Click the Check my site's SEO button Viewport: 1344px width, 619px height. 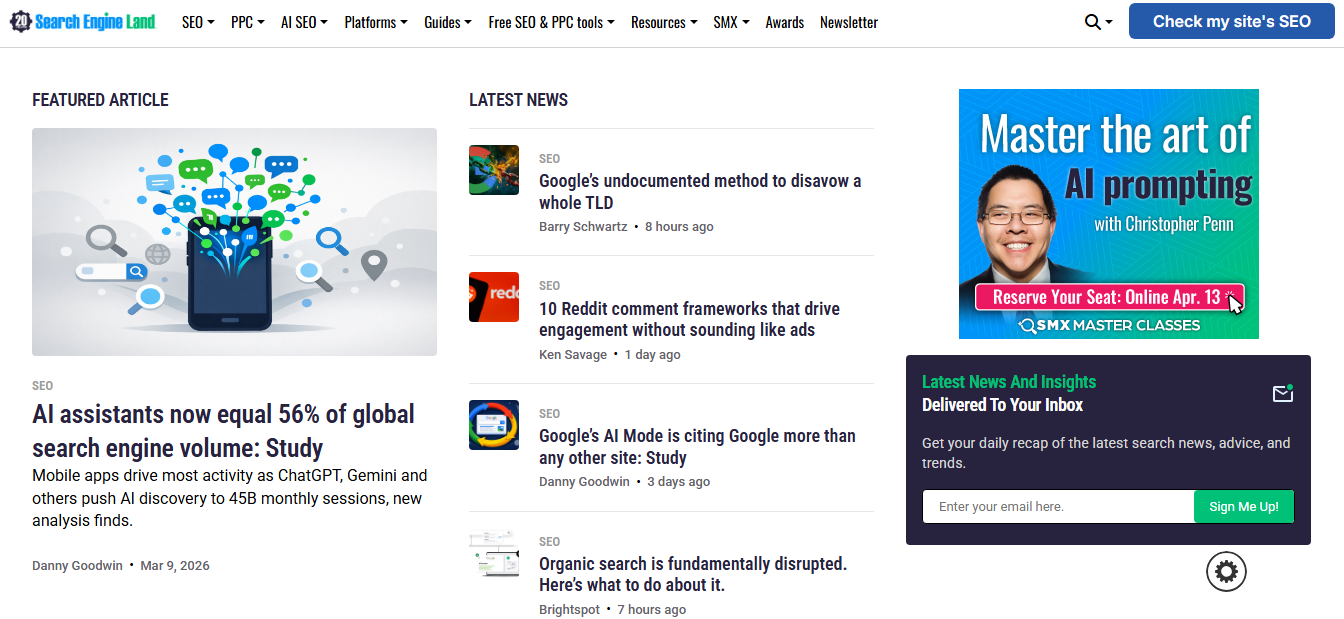click(x=1231, y=21)
